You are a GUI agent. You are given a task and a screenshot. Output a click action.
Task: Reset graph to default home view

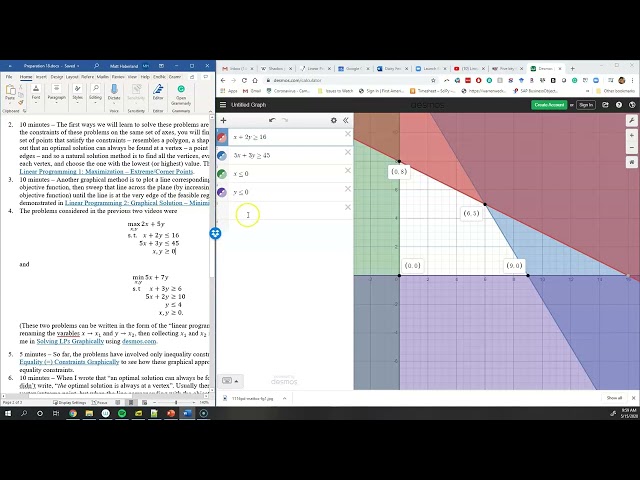(x=631, y=162)
